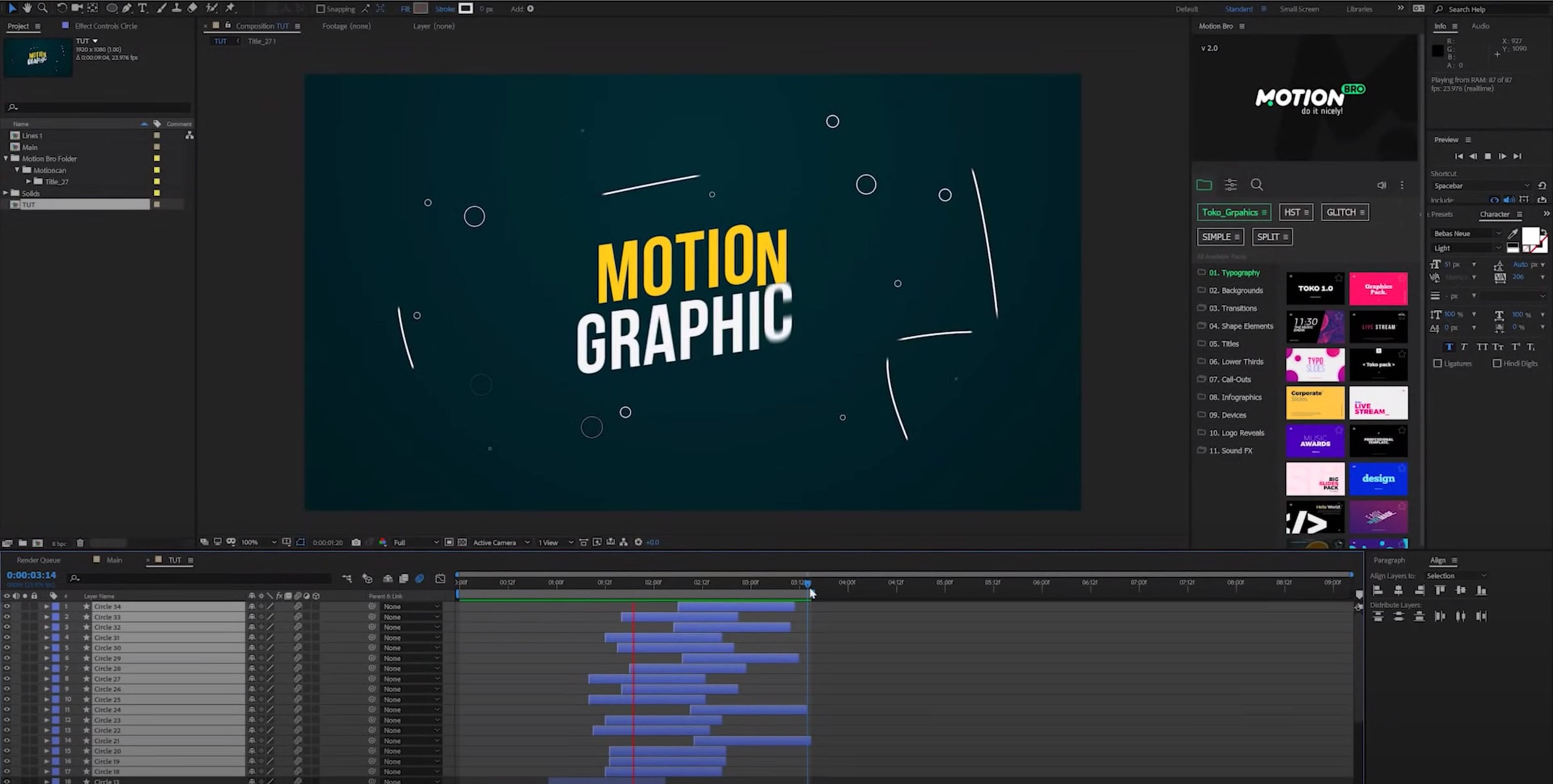This screenshot has width=1553, height=784.
Task: Select the Brush tool
Action: point(161,8)
